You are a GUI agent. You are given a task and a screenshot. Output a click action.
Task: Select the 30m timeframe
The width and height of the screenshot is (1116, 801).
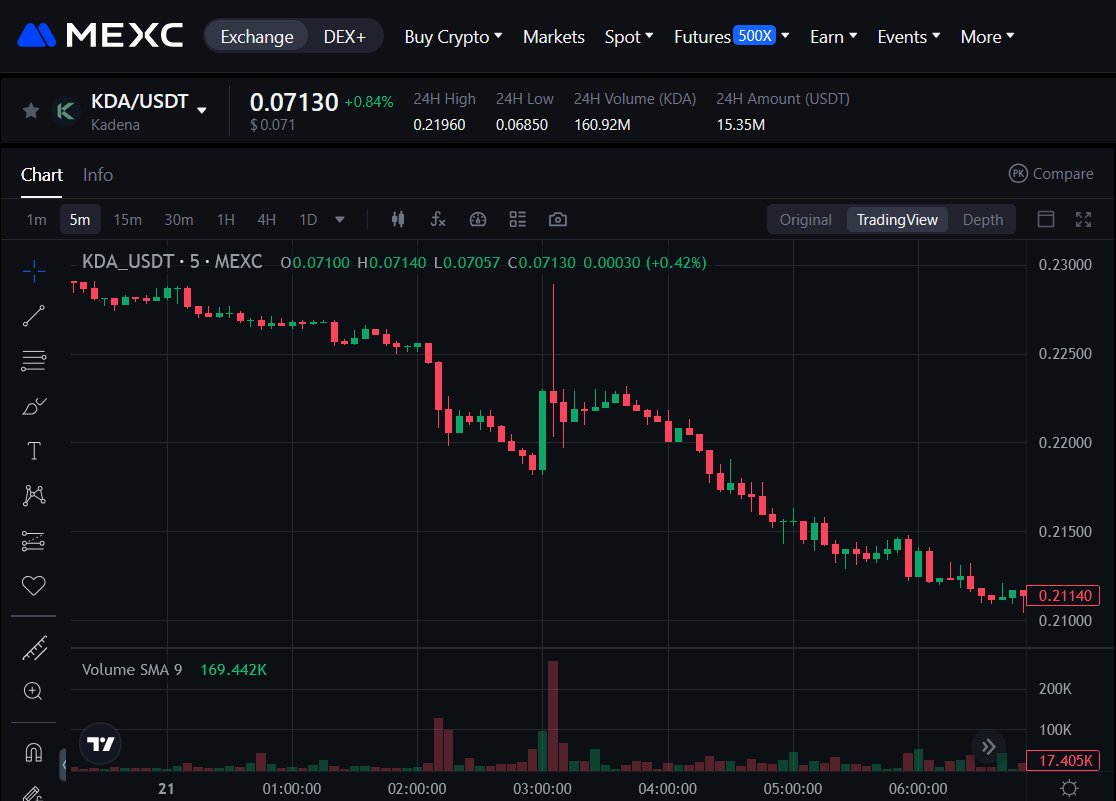[179, 219]
